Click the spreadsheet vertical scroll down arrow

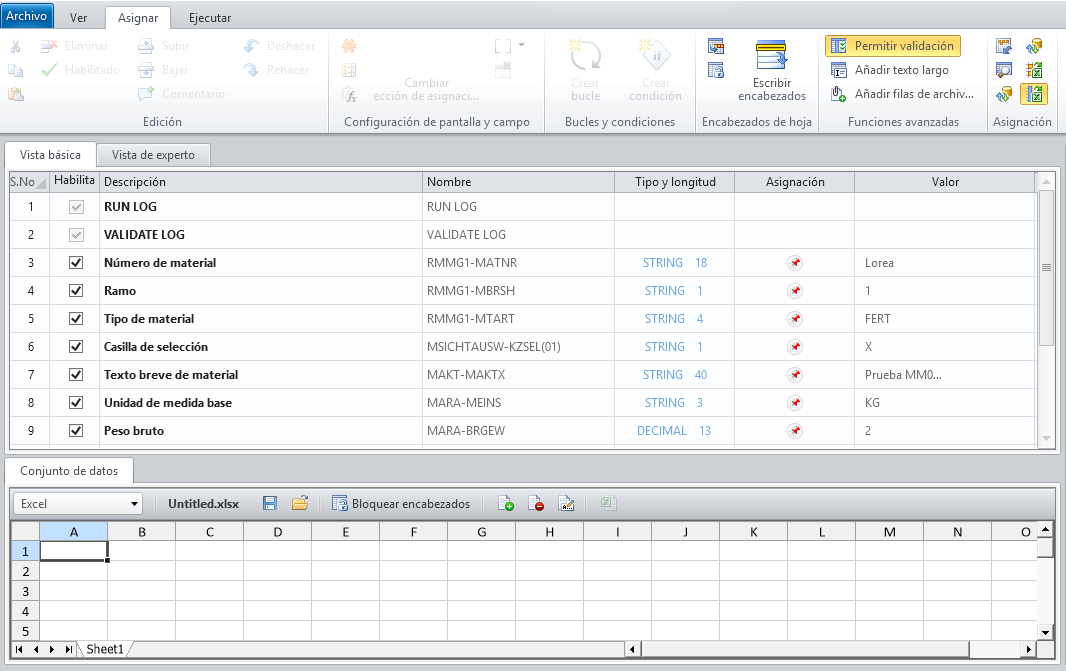click(1045, 632)
